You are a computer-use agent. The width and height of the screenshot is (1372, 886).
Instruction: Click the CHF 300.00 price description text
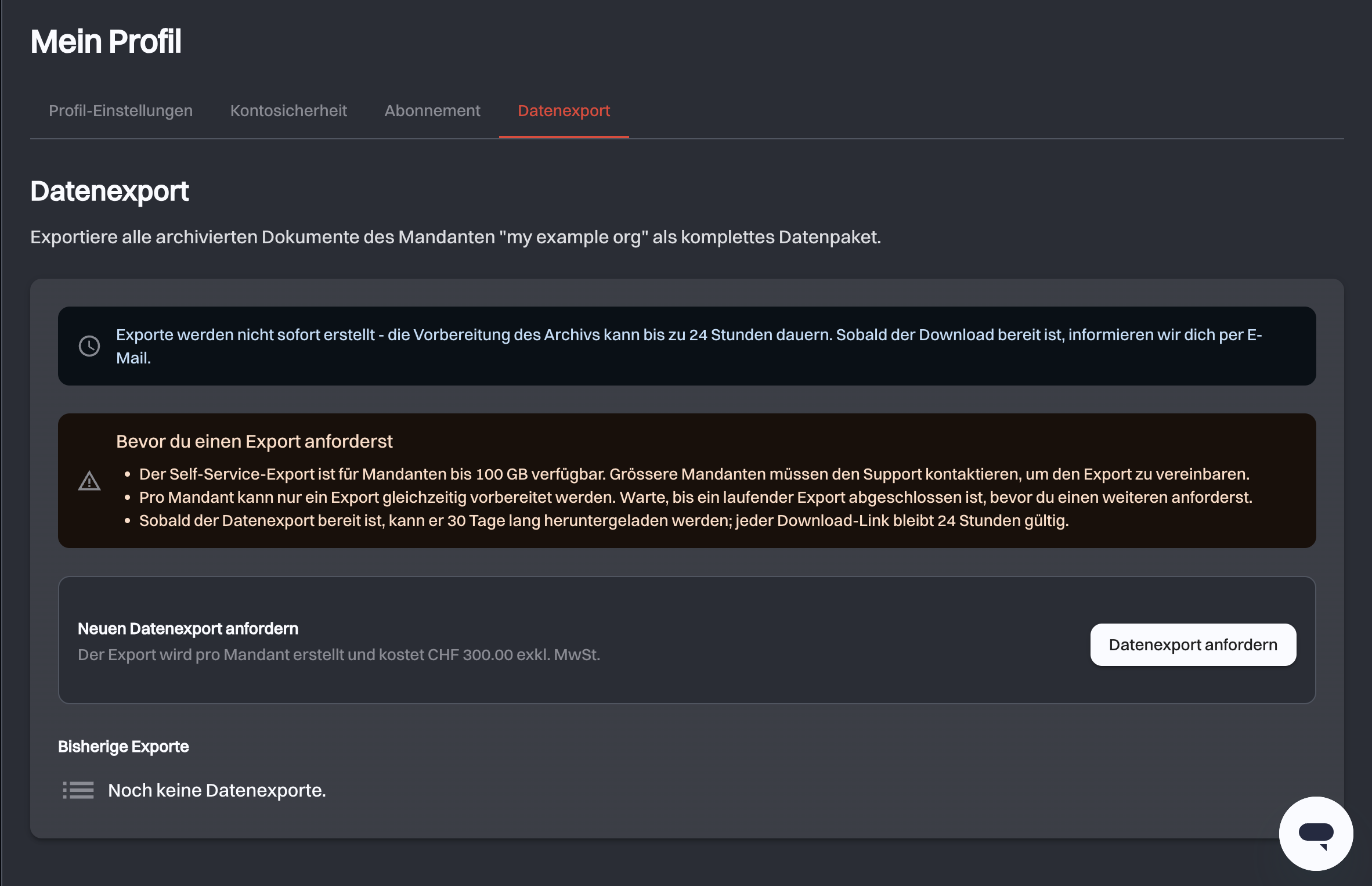tap(339, 655)
